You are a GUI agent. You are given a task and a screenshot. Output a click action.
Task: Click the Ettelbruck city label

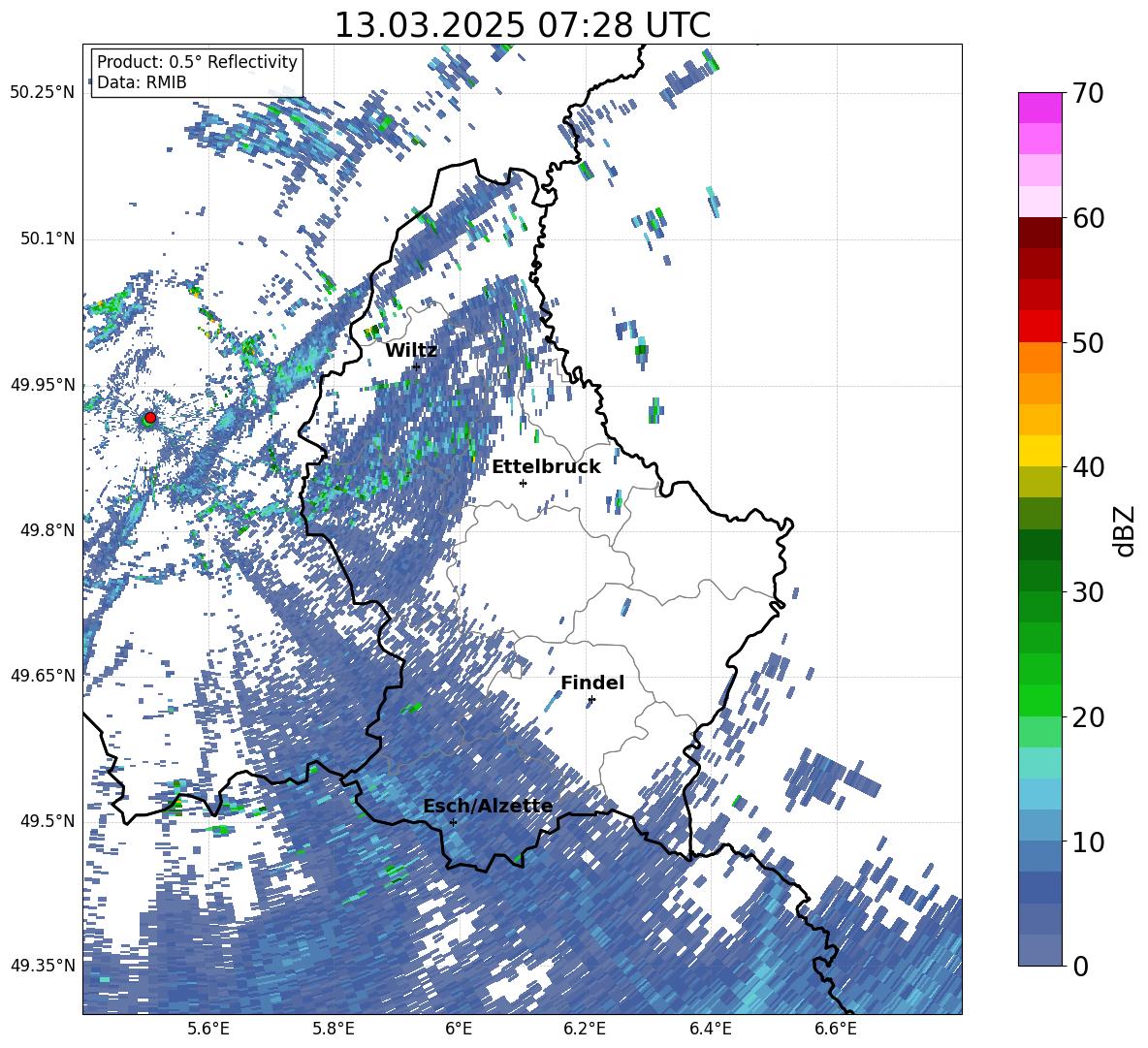[x=546, y=467]
